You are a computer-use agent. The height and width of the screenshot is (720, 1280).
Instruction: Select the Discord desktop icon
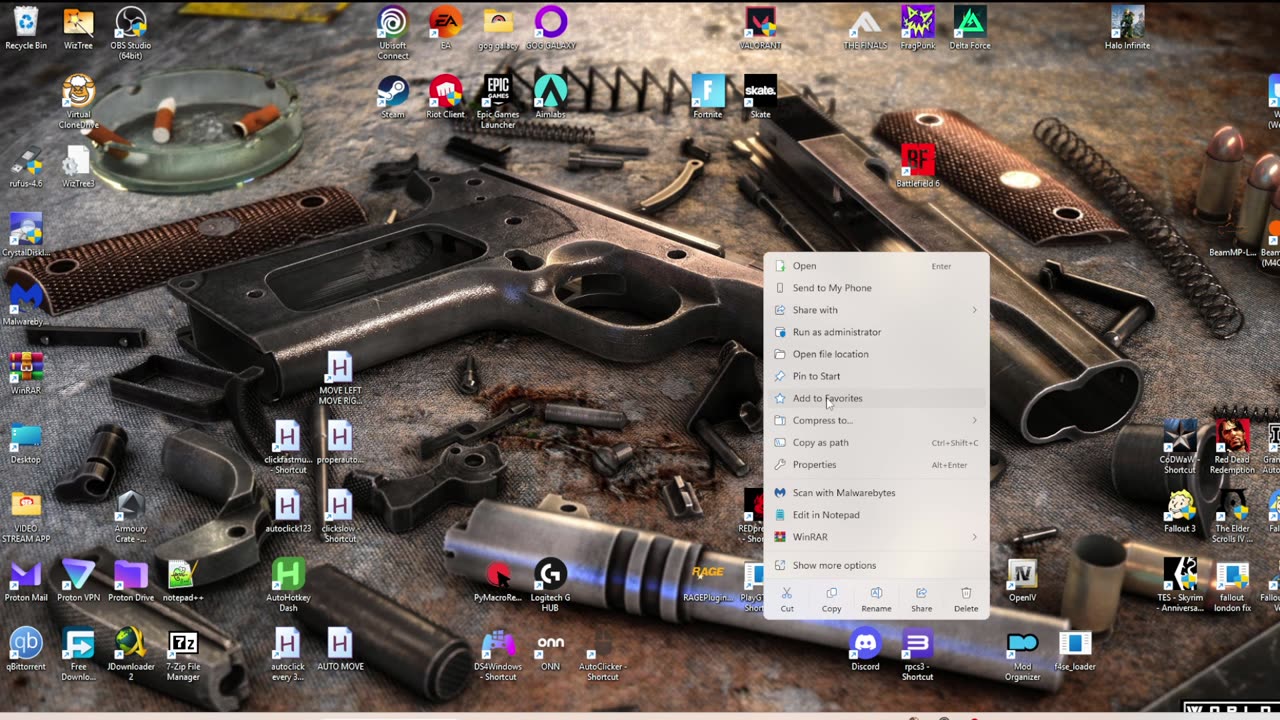pyautogui.click(x=865, y=649)
